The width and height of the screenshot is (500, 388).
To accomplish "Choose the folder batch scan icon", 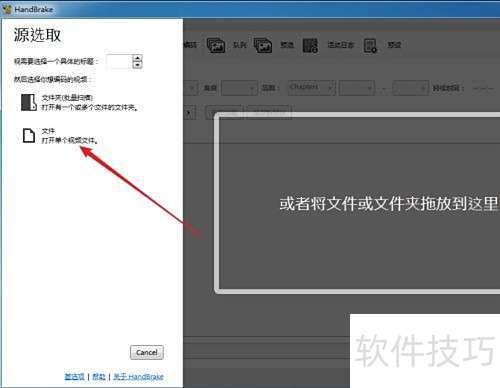I will (29, 102).
